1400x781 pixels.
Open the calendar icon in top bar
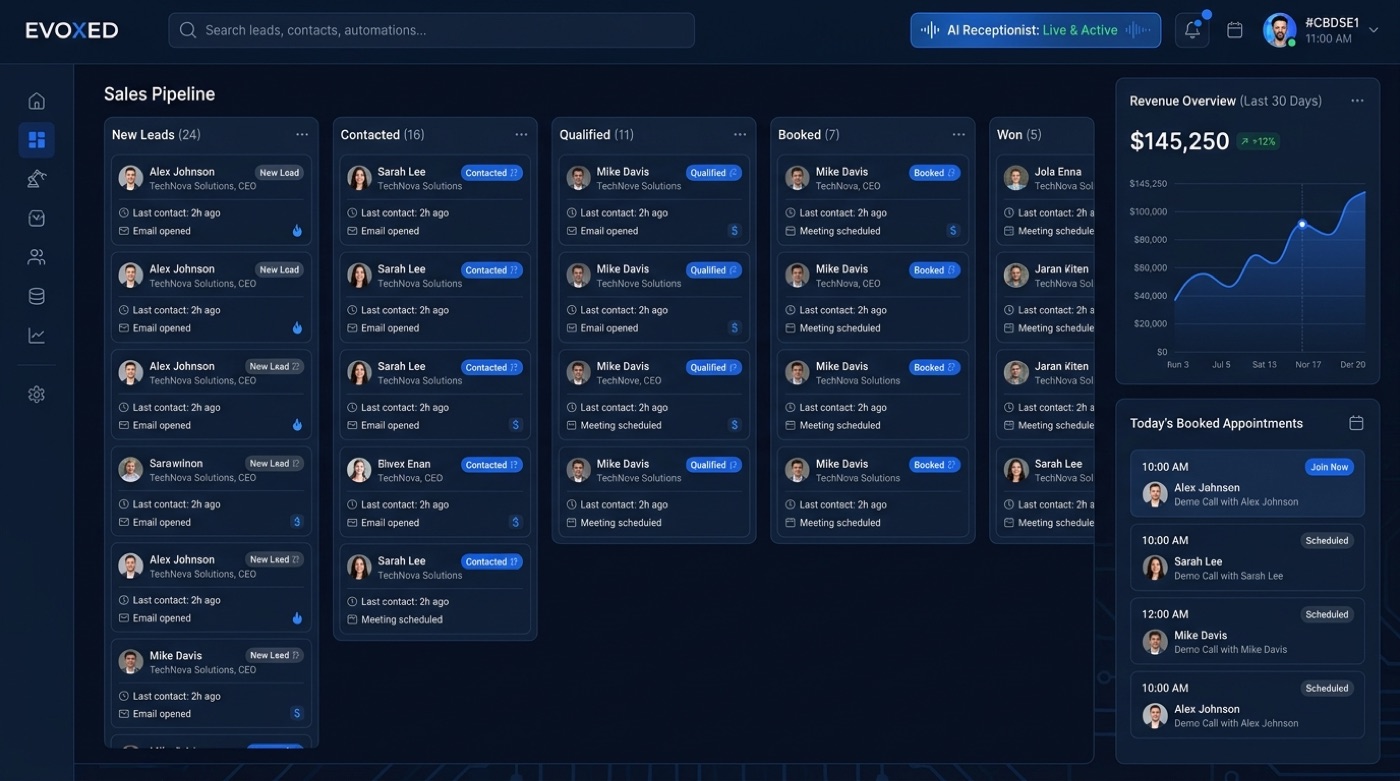[1235, 30]
